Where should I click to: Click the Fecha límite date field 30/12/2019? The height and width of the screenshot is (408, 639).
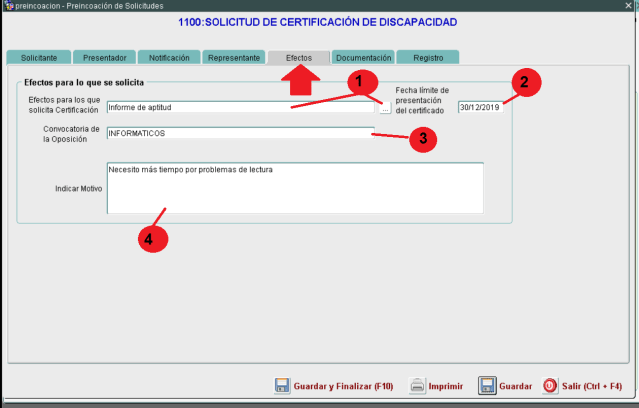click(x=481, y=107)
